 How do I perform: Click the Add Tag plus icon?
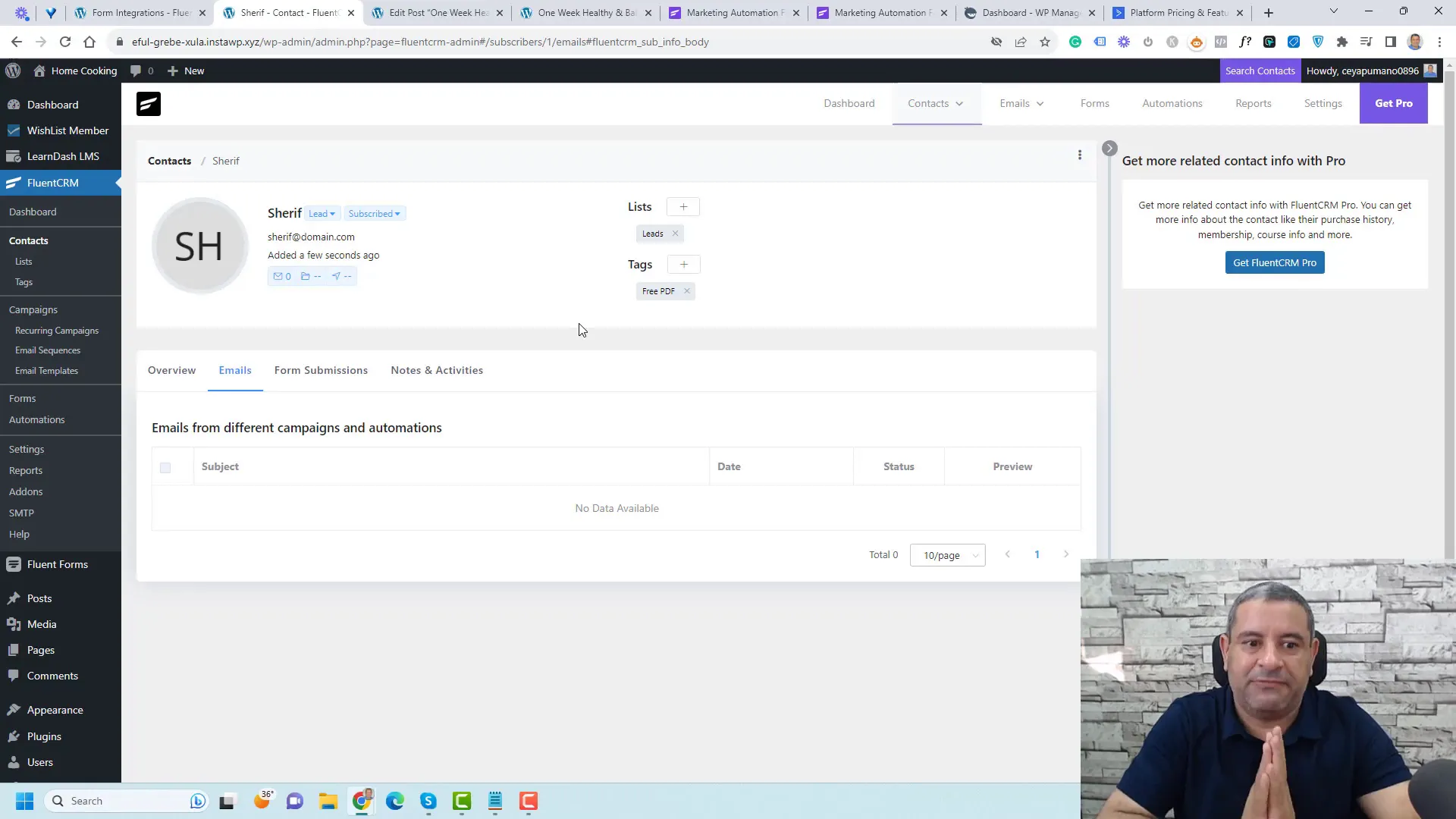(x=684, y=264)
